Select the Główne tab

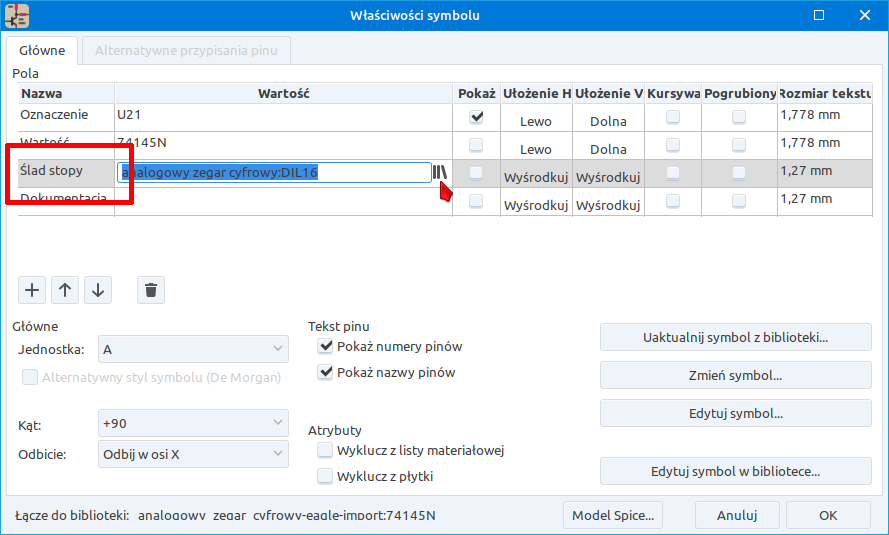[42, 50]
